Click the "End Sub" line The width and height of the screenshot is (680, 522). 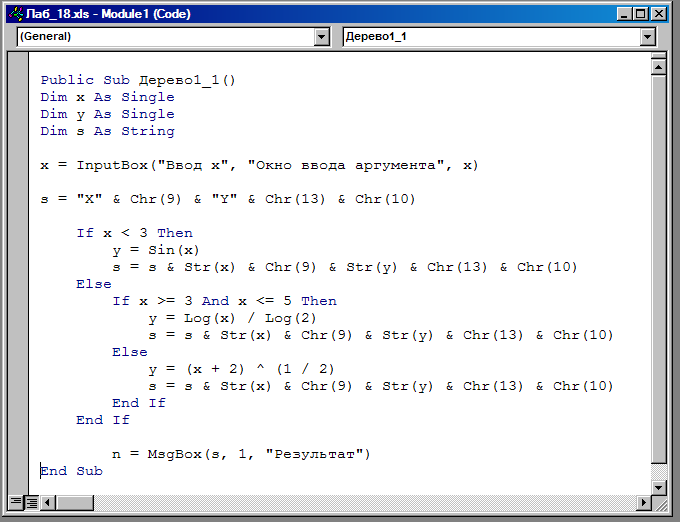(x=72, y=471)
